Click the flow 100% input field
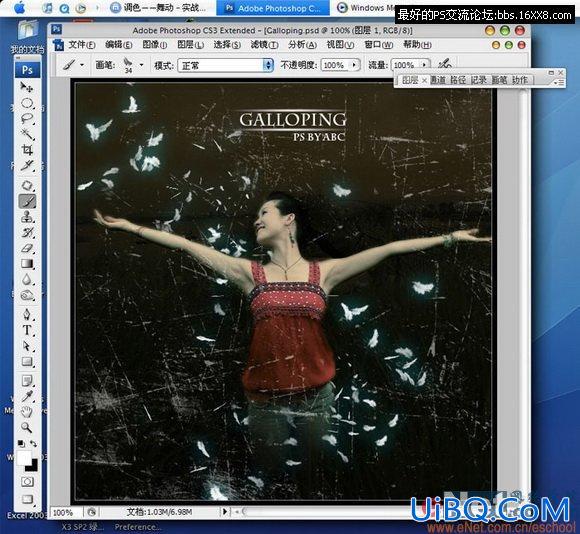This screenshot has height=534, width=580. coord(405,65)
